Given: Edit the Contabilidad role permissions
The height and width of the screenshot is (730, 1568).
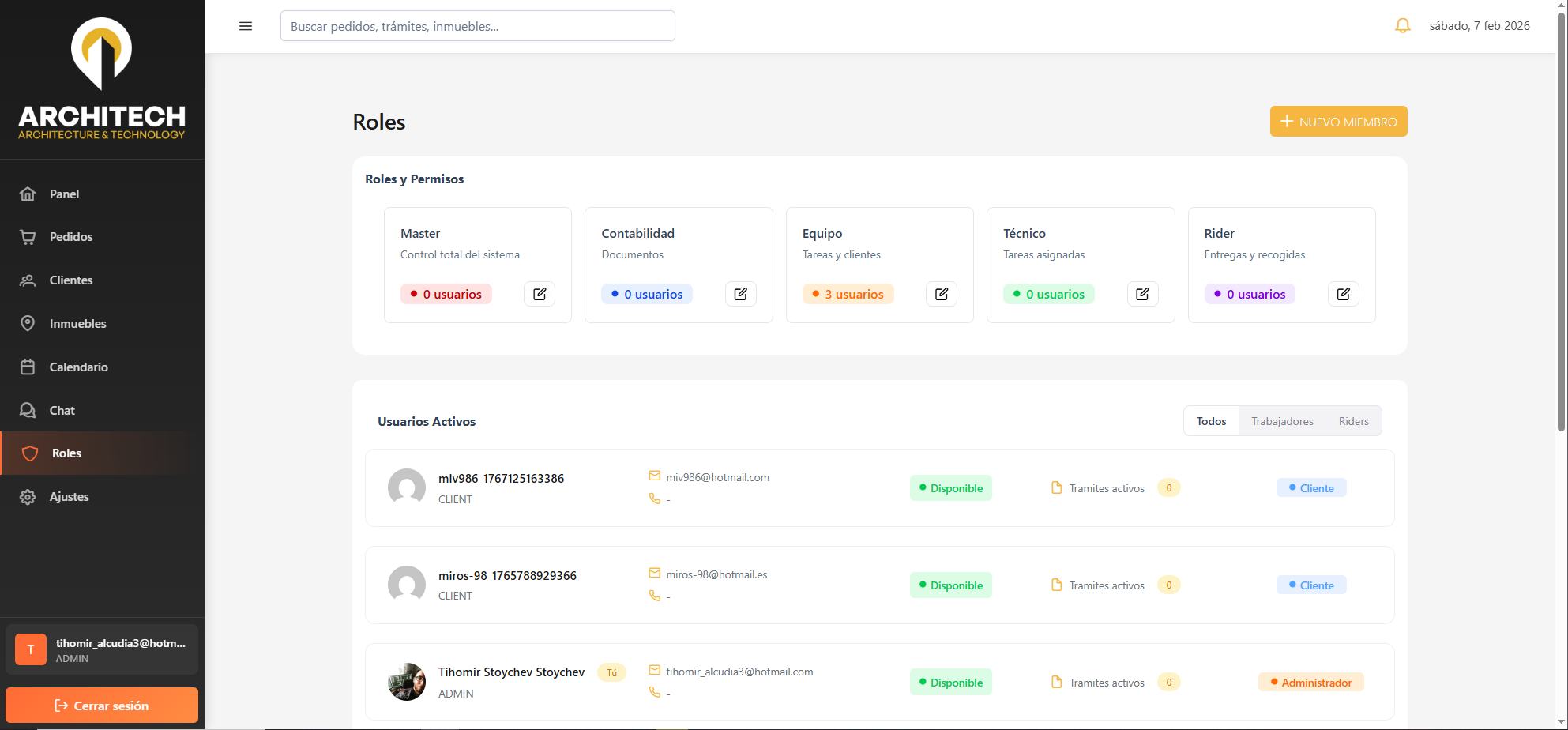Looking at the screenshot, I should 740,294.
